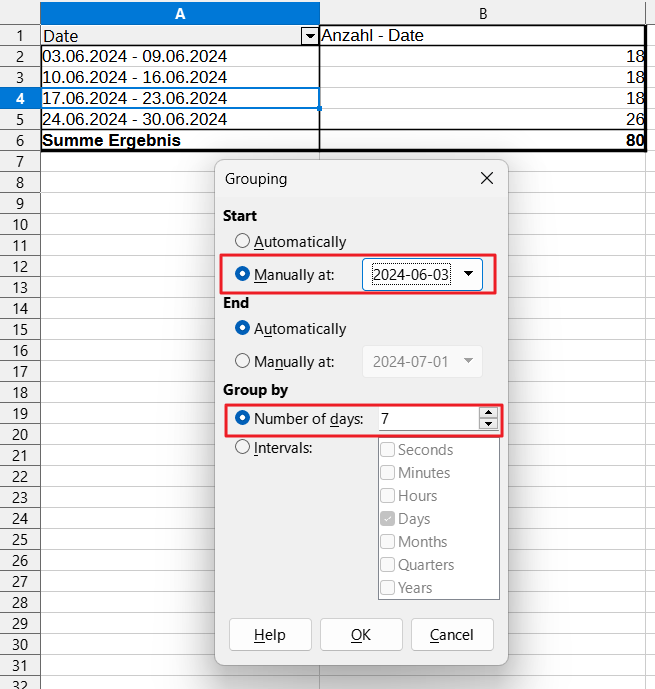The height and width of the screenshot is (689, 655).
Task: Cancel the Grouping dialog
Action: tap(451, 635)
